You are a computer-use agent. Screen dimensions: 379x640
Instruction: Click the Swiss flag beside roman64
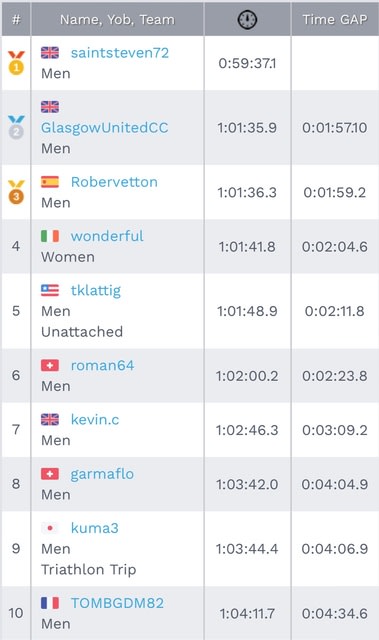coord(50,365)
